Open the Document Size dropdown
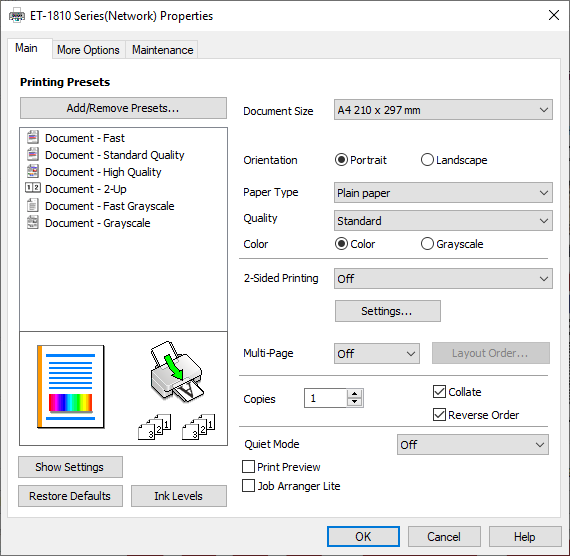 (x=443, y=110)
